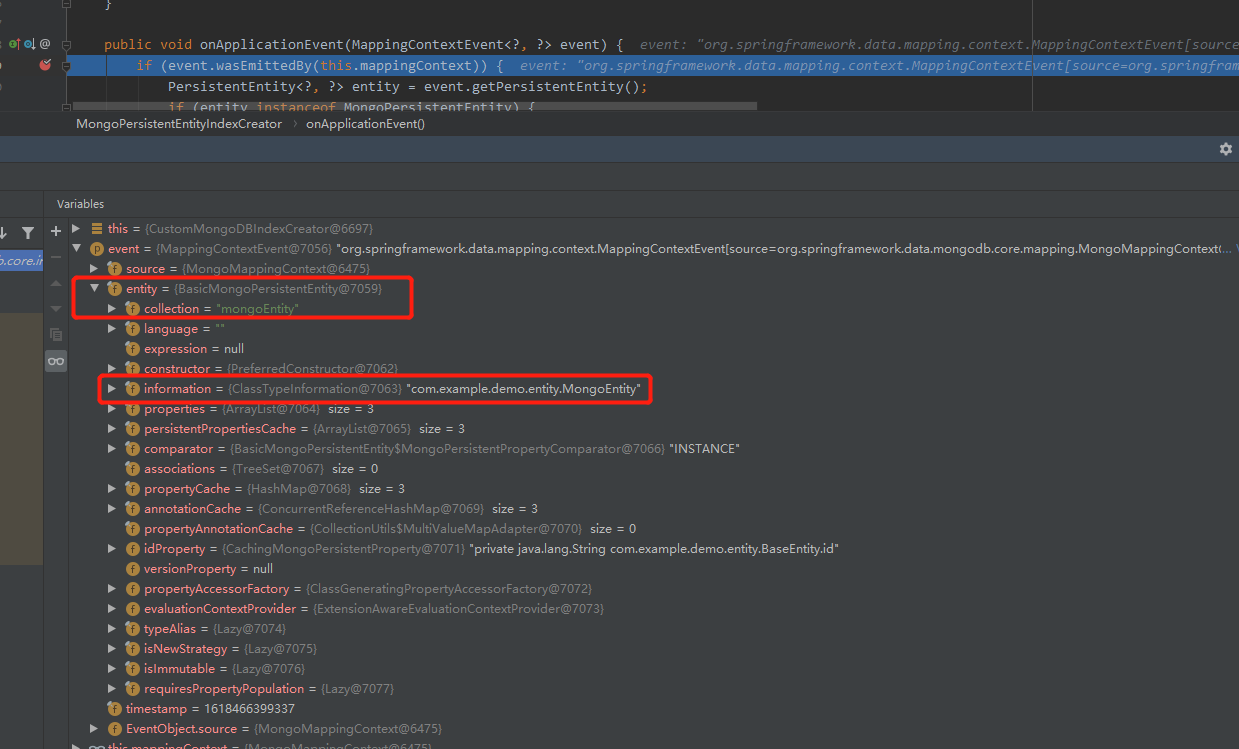
Task: Expand the constructor field node
Action: [x=112, y=369]
